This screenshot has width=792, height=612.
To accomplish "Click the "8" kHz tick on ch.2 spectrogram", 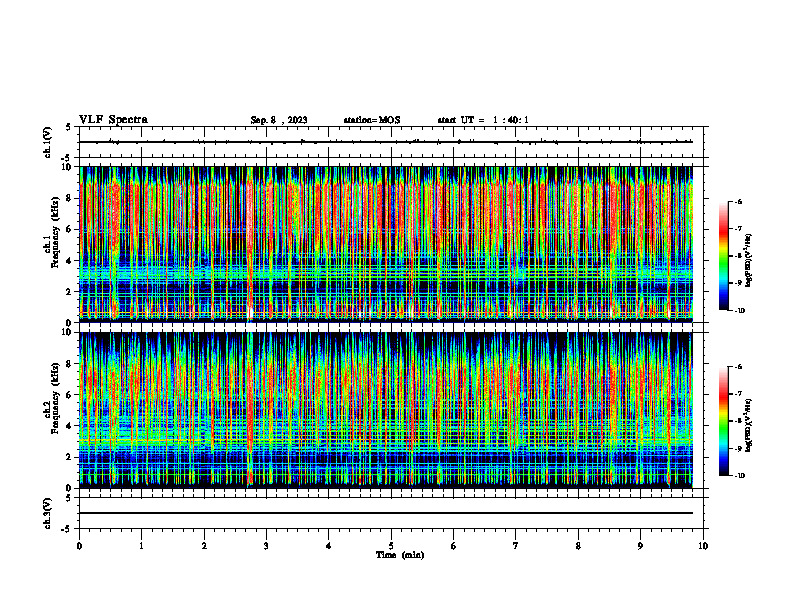I will coord(69,364).
